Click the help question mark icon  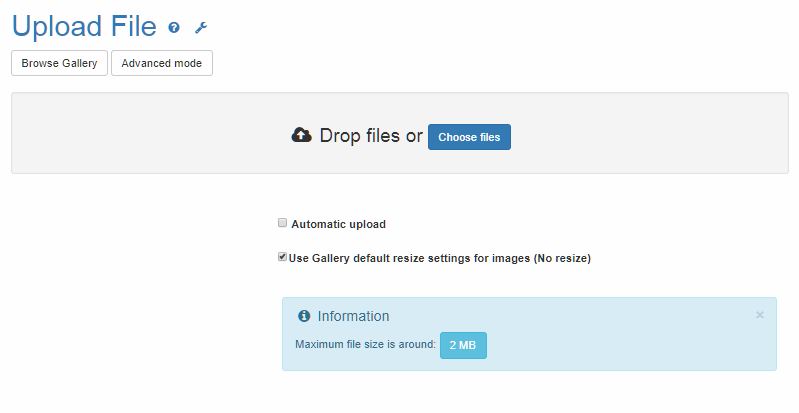point(174,28)
